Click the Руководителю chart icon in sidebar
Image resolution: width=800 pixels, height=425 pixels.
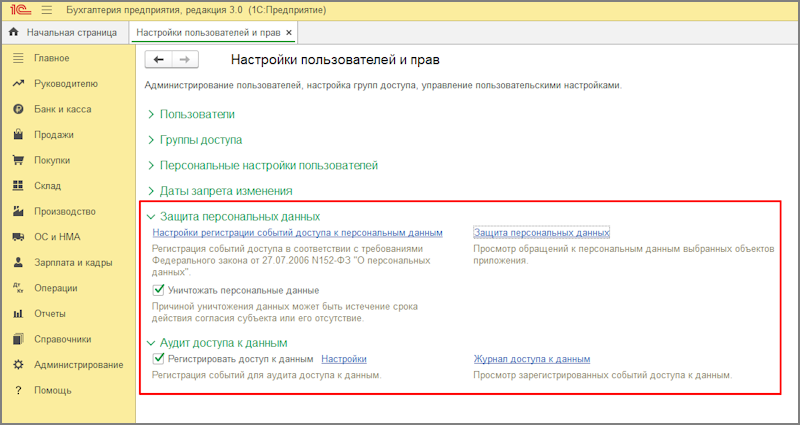tap(18, 84)
